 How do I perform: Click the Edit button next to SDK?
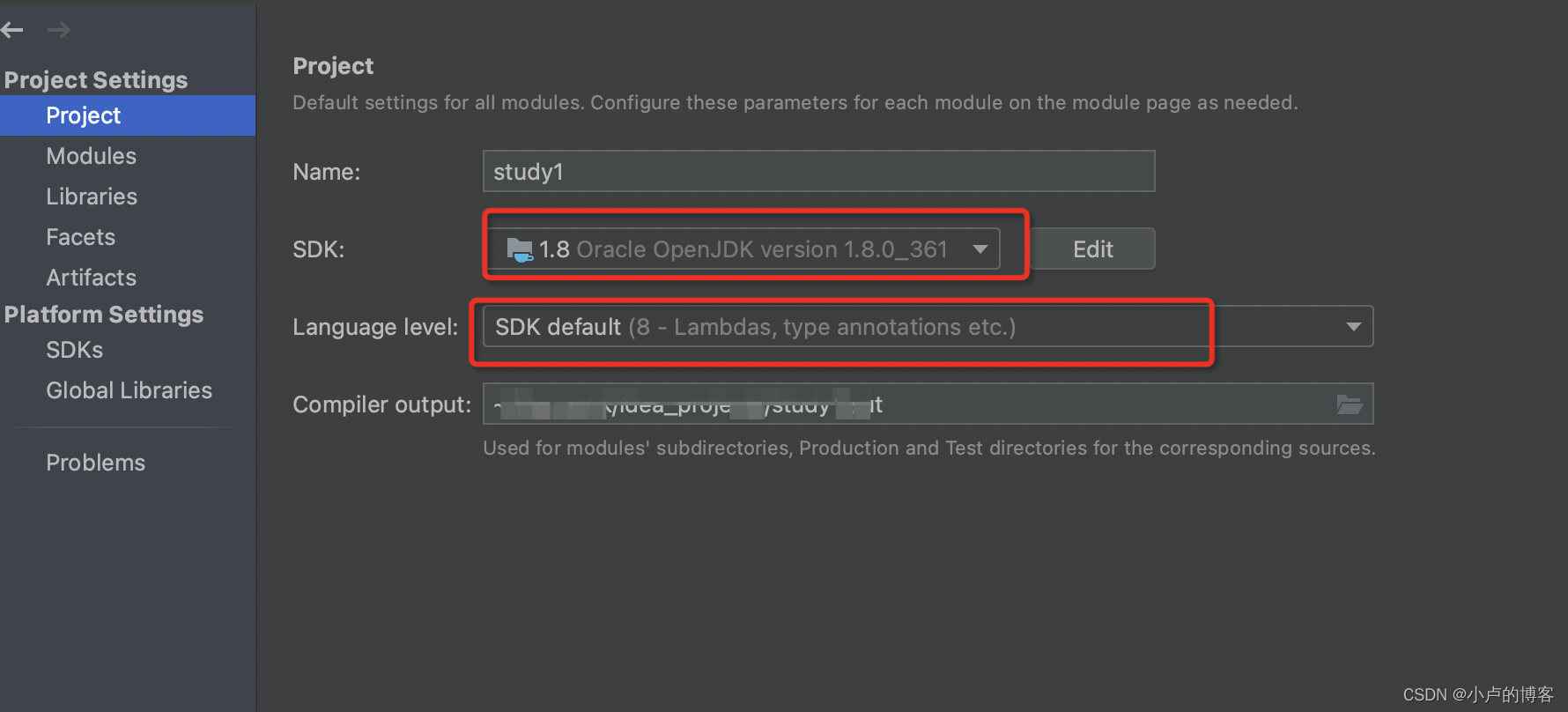(1092, 248)
